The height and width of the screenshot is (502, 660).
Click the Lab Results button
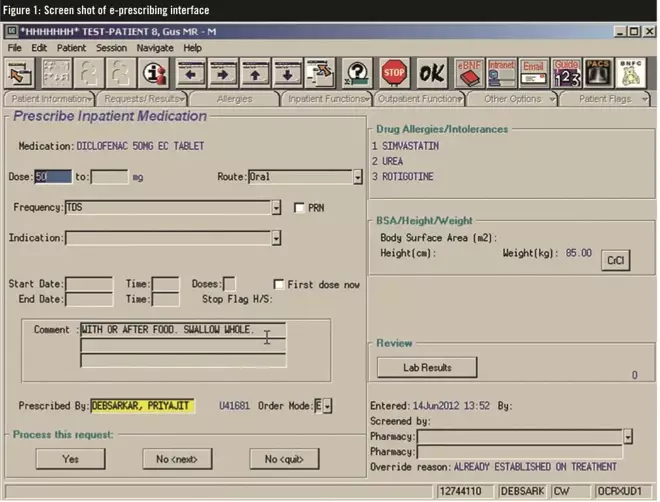427,367
